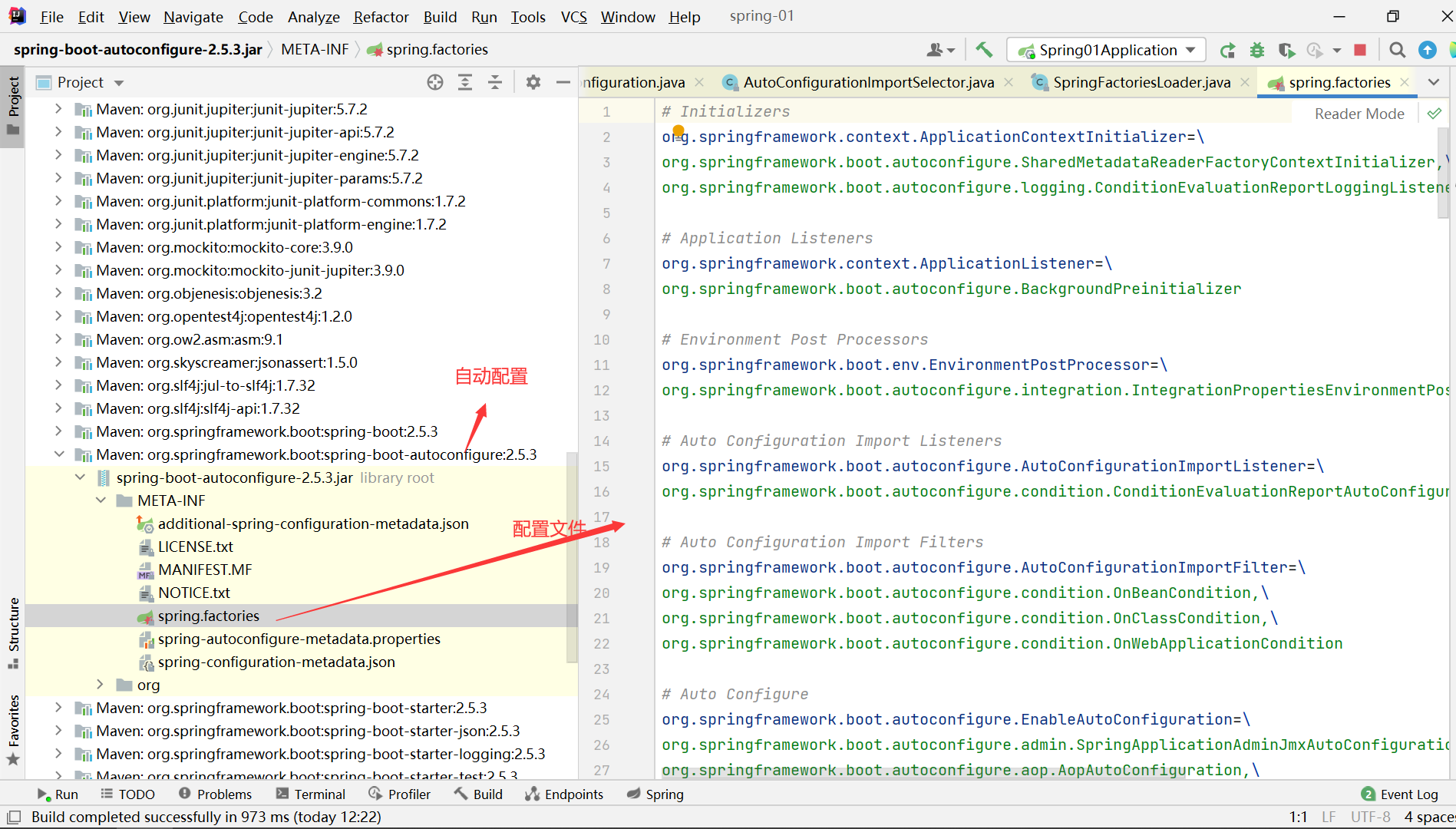Screen dimensions: 1456x829
Task: Select MANIFEST.MF in the project tree
Action: pyautogui.click(x=205, y=570)
